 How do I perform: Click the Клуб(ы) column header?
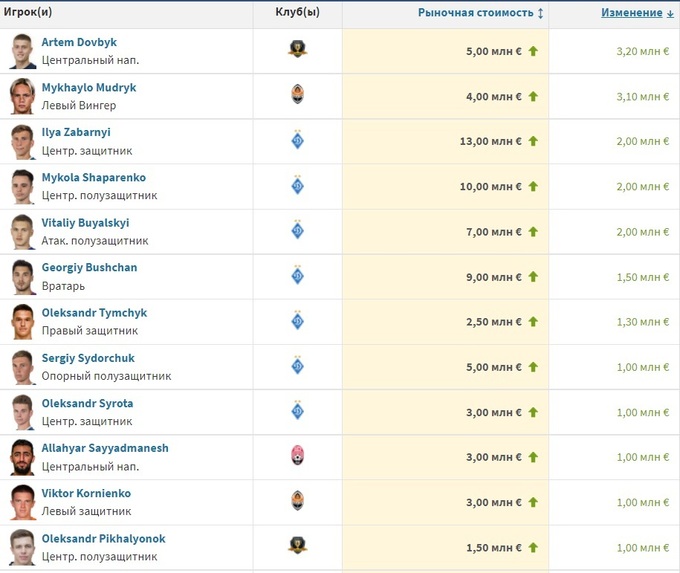(x=297, y=13)
